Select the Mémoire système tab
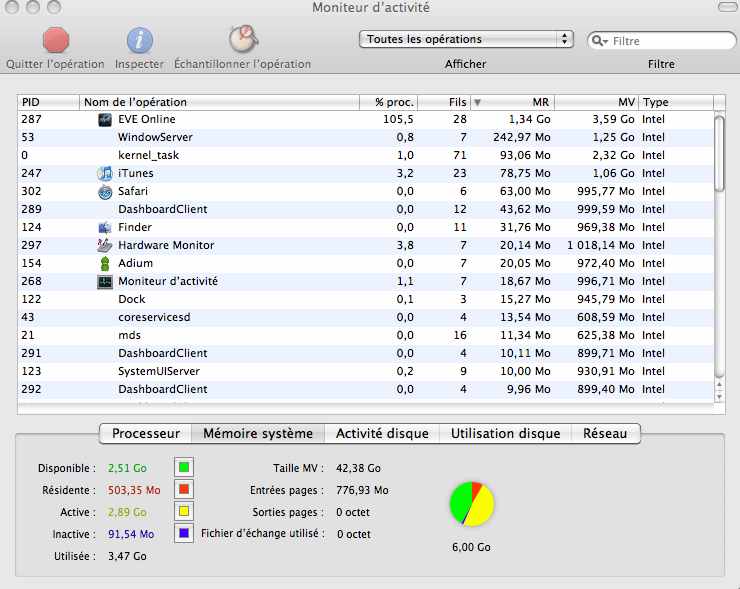Image resolution: width=740 pixels, height=589 pixels. 258,434
